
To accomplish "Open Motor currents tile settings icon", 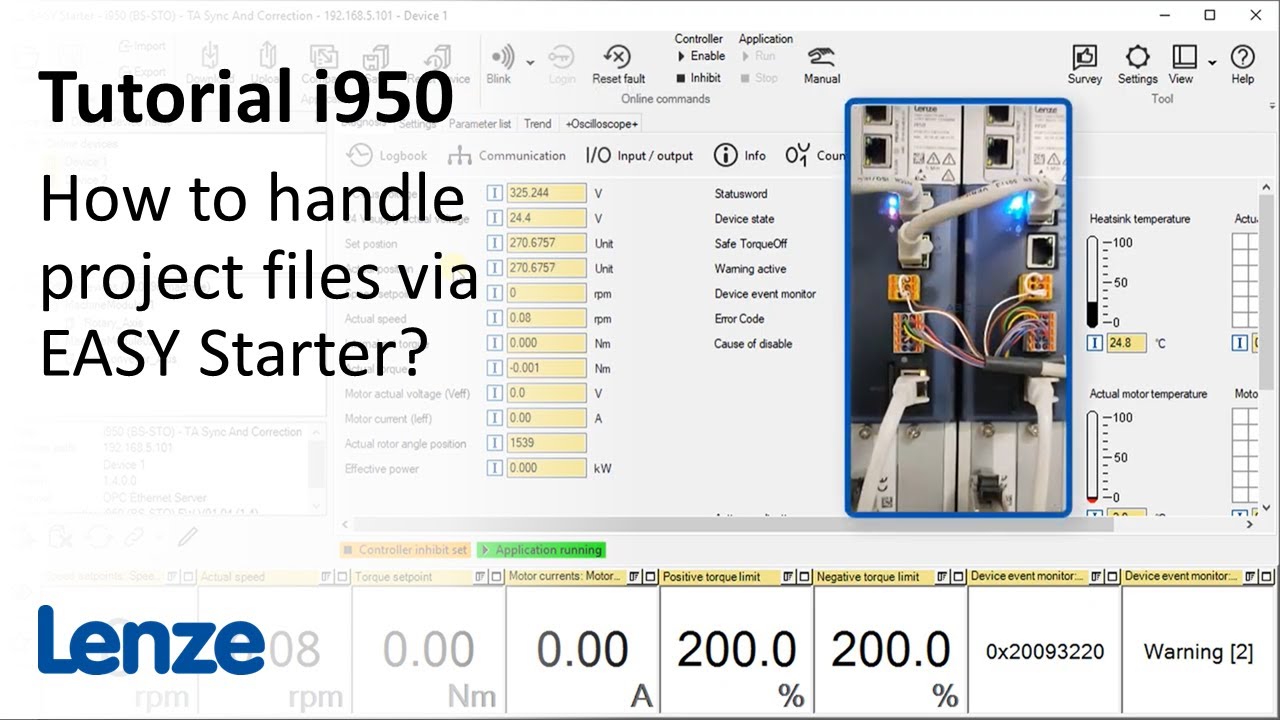I will 634,577.
